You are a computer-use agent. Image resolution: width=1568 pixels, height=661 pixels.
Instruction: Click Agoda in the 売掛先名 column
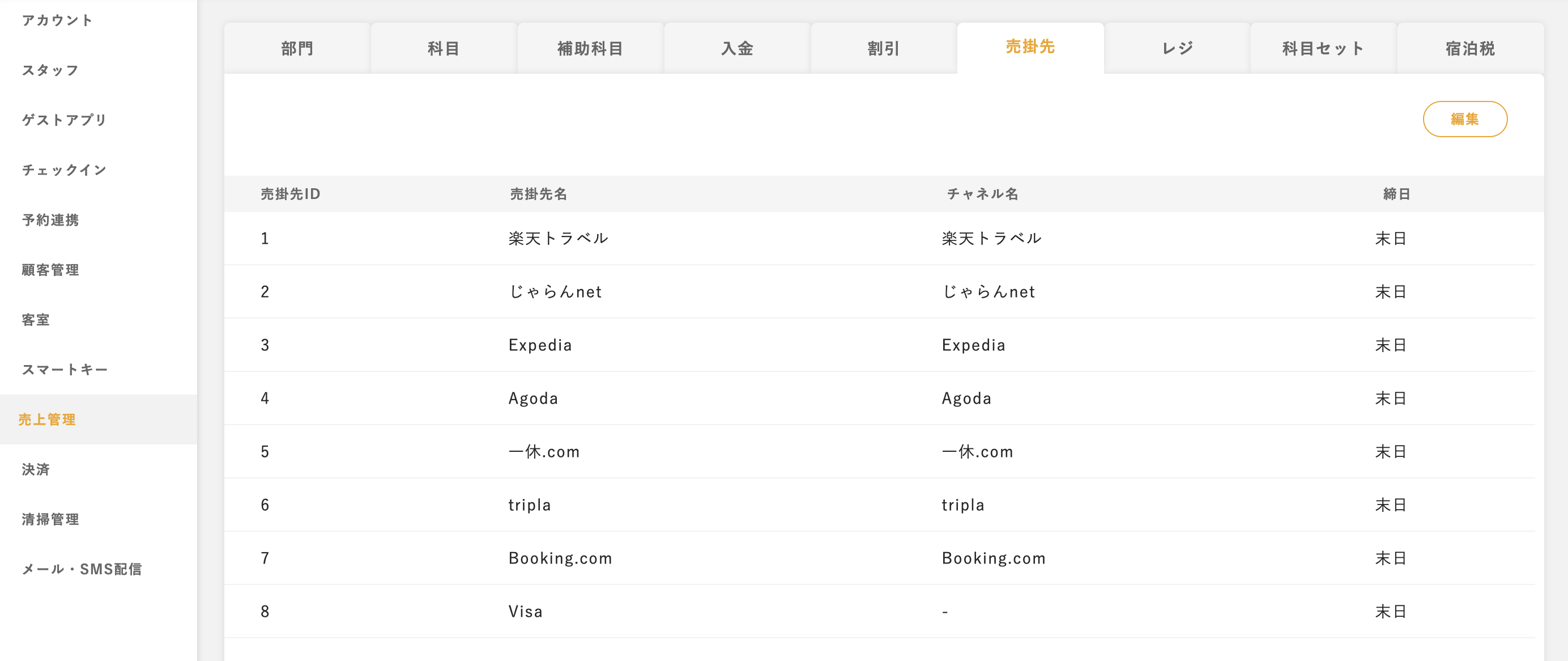coord(533,399)
